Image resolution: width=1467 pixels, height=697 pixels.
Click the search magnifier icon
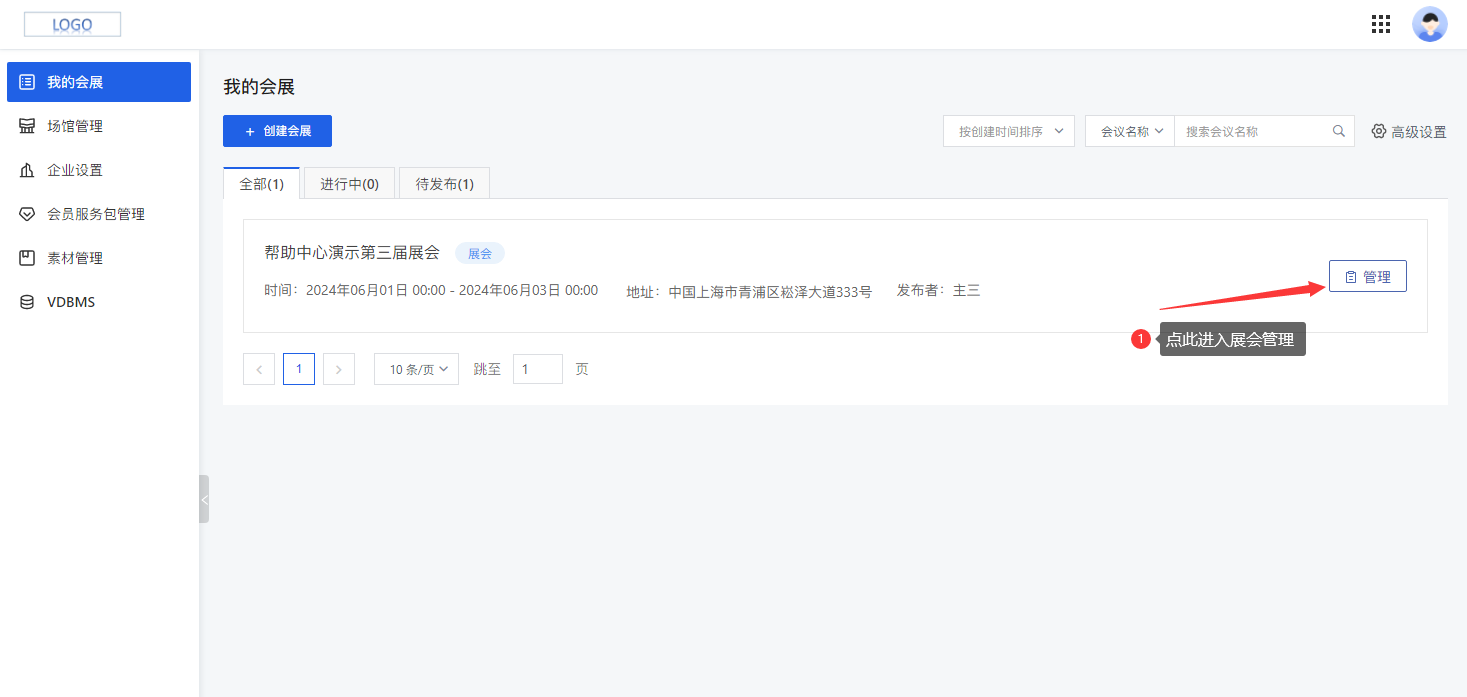point(1339,130)
